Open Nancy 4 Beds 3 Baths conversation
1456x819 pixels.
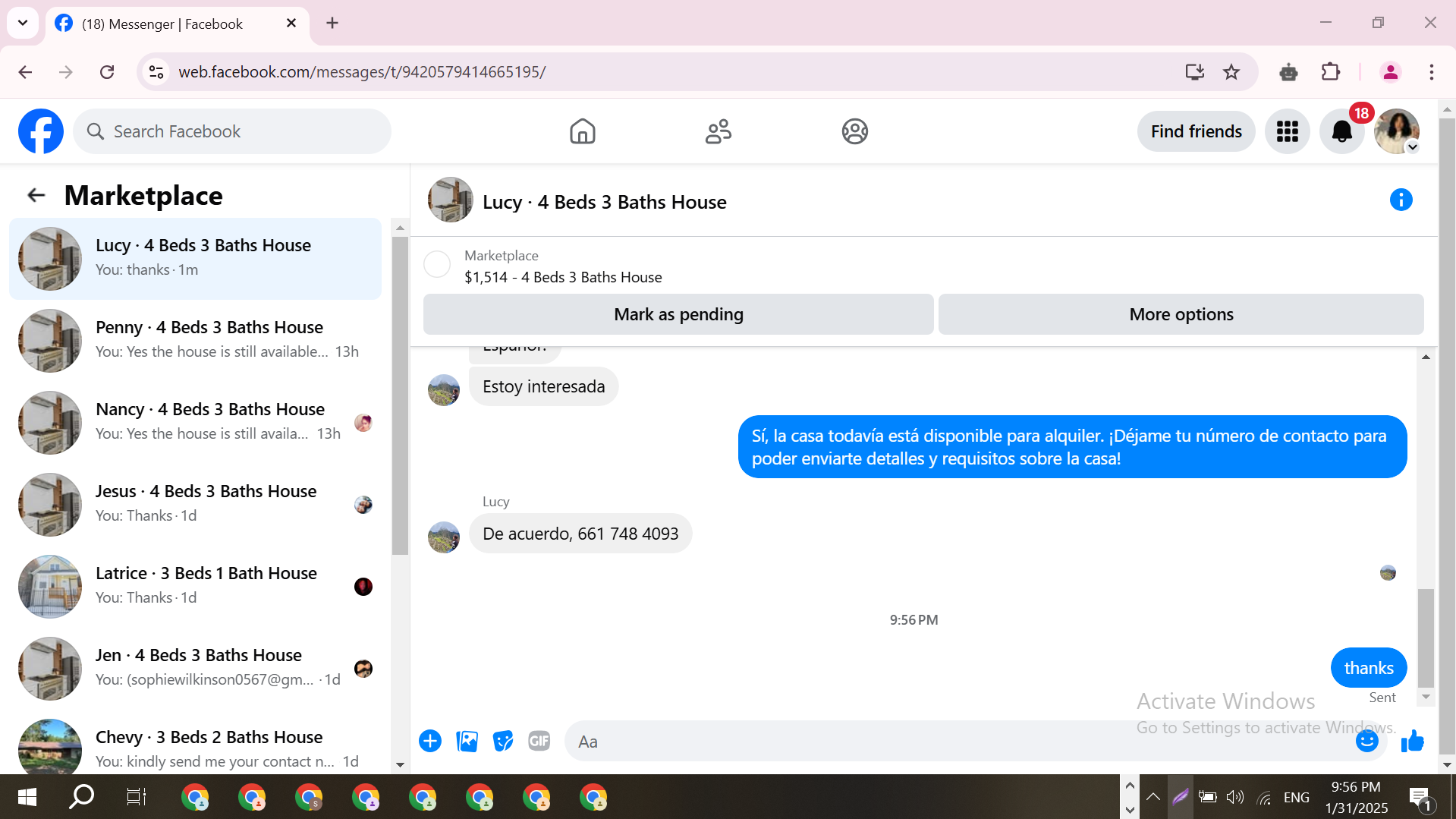coord(195,423)
